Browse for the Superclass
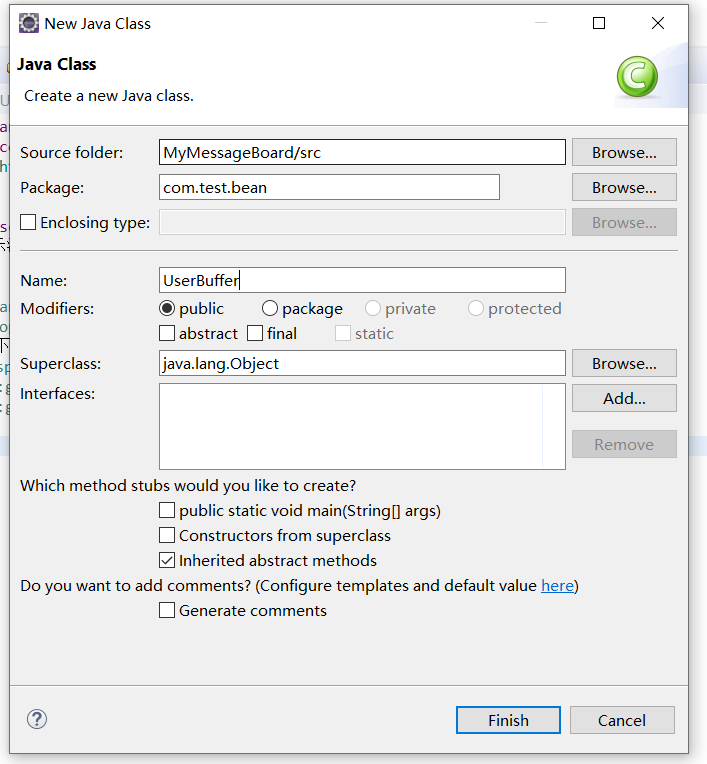The height and width of the screenshot is (764, 707). point(624,363)
